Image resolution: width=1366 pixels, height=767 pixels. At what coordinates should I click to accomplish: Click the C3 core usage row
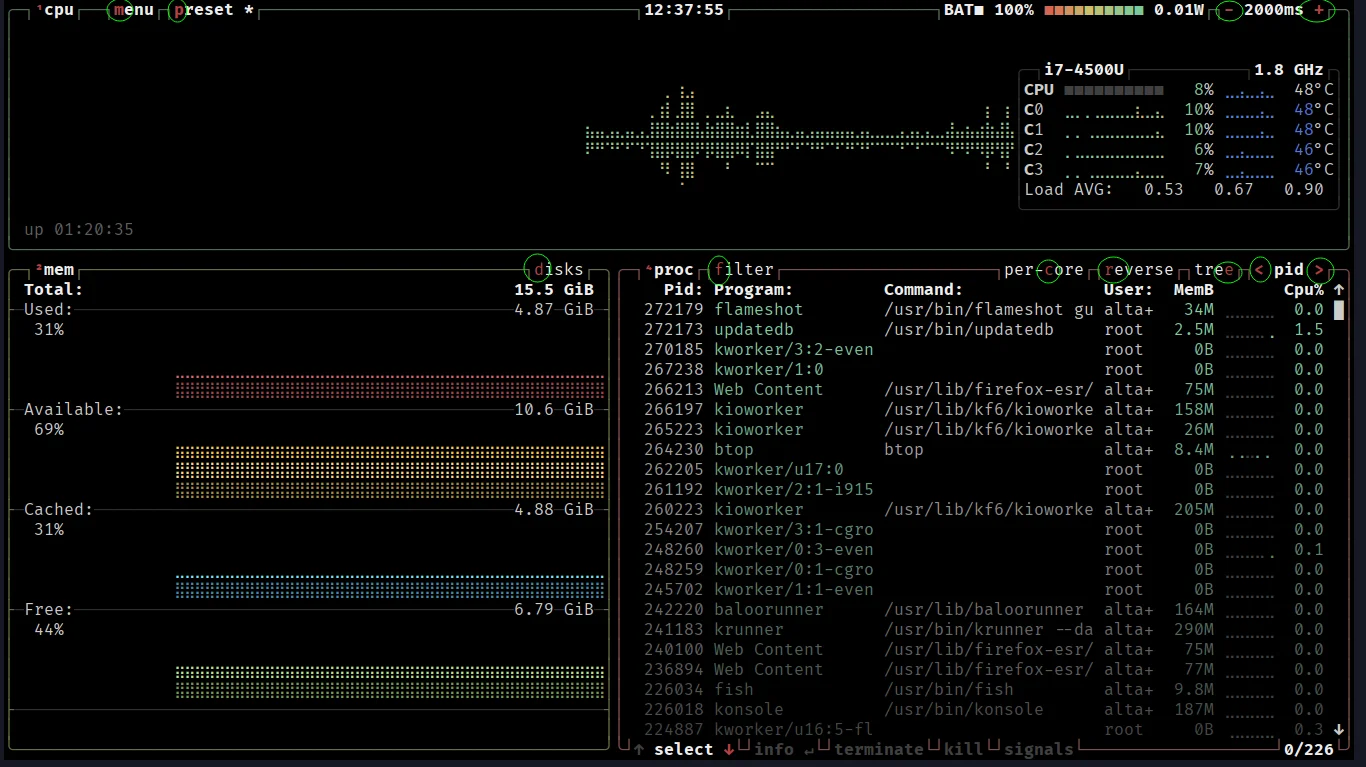(1179, 170)
